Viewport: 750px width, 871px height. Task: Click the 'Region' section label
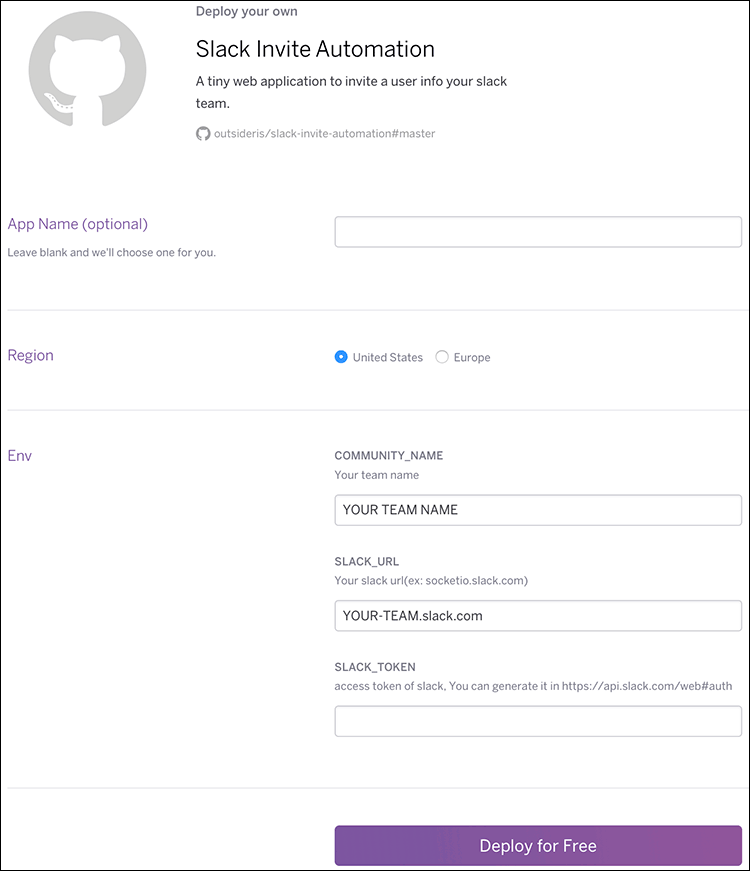tap(31, 355)
